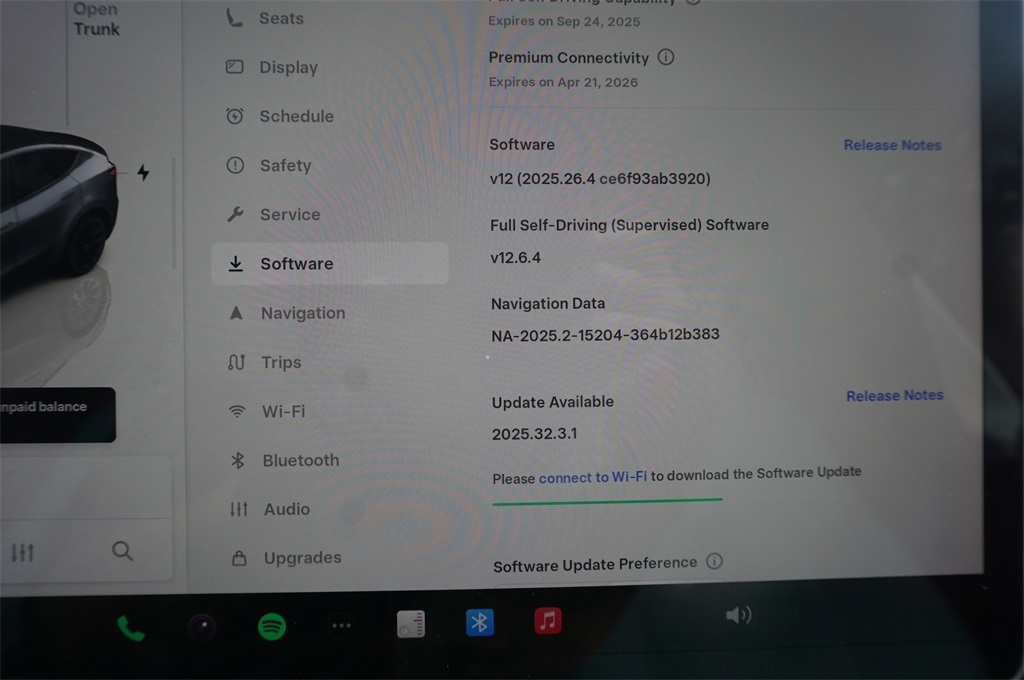View Release Notes for current Software
This screenshot has width=1024, height=680.
tap(892, 145)
